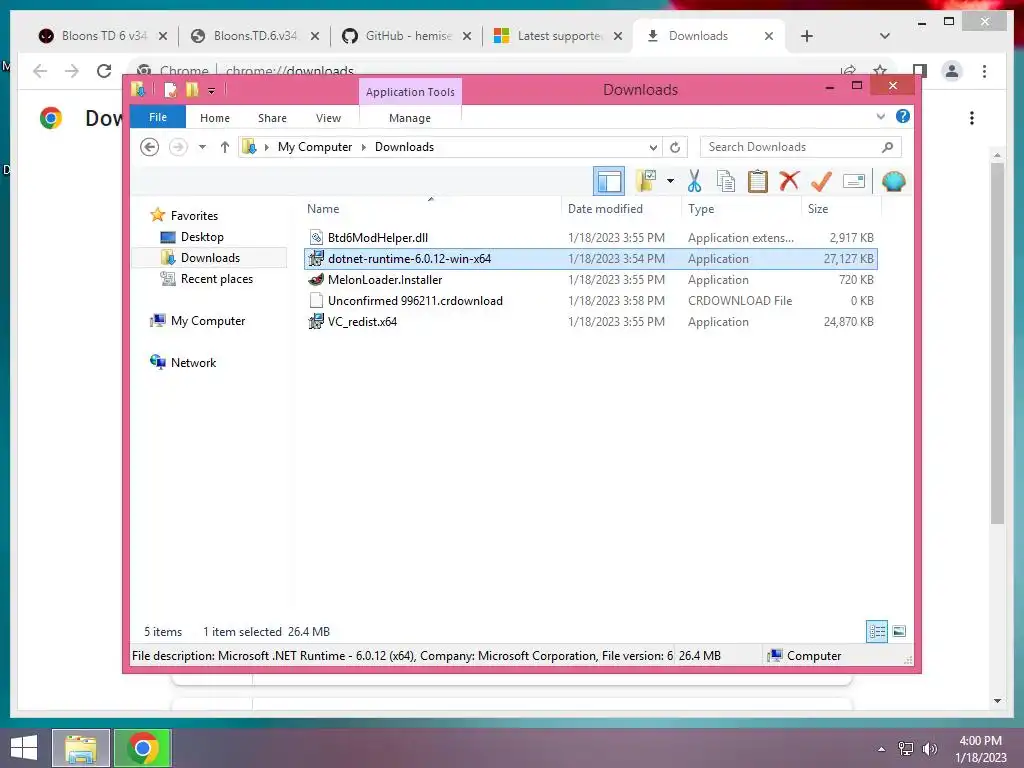Open the File ribbon tab
Image resolution: width=1024 pixels, height=768 pixels.
point(158,118)
